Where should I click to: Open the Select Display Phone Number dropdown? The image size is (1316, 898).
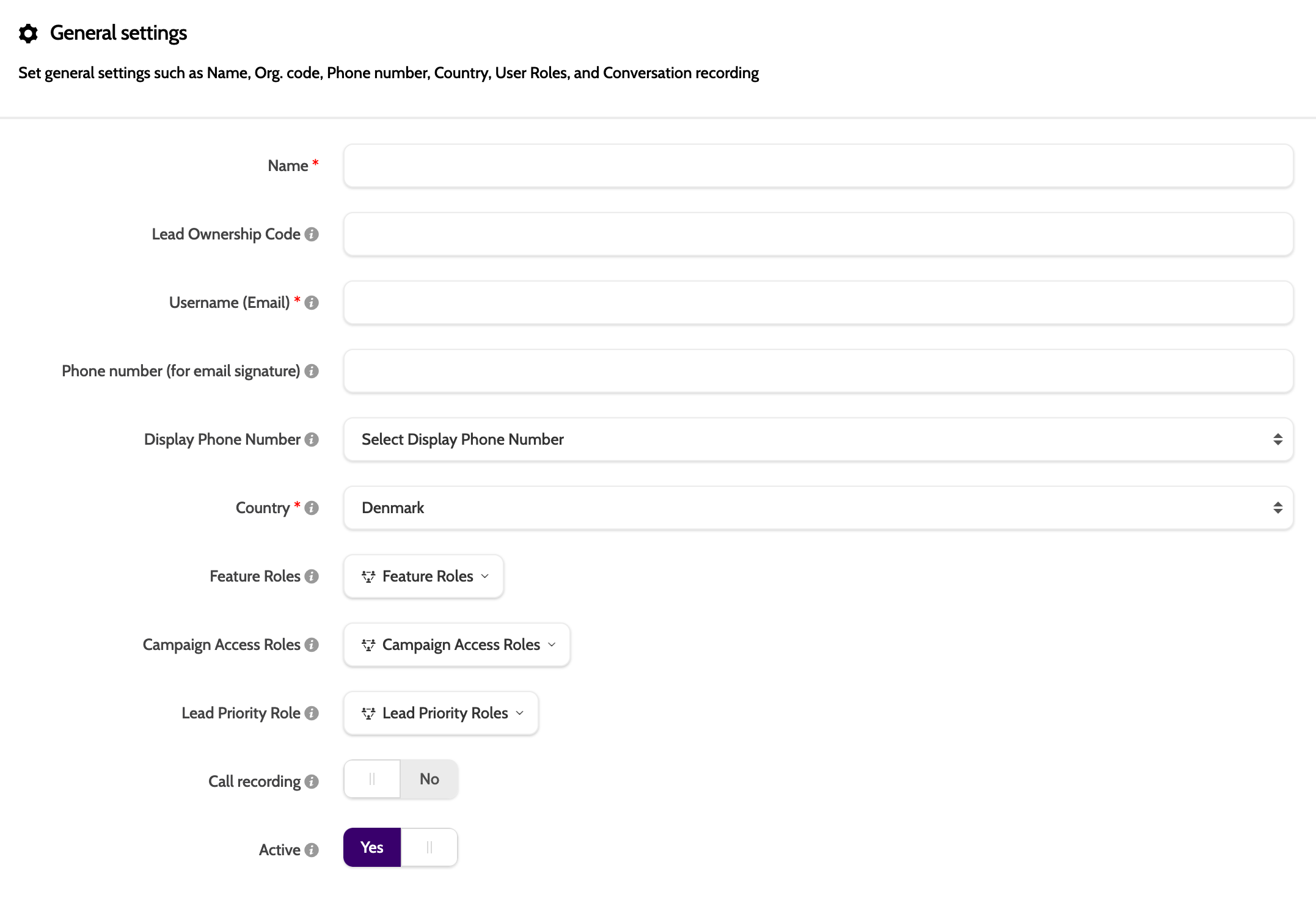coord(818,440)
